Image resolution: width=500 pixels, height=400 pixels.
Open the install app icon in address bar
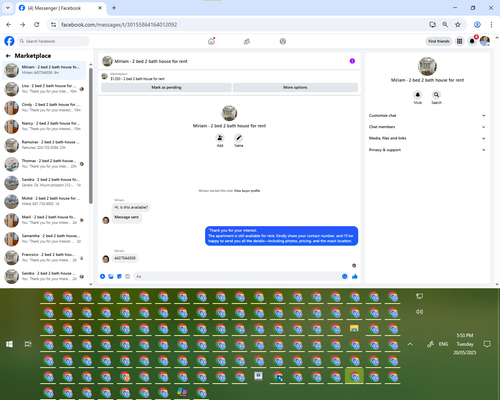click(x=432, y=25)
